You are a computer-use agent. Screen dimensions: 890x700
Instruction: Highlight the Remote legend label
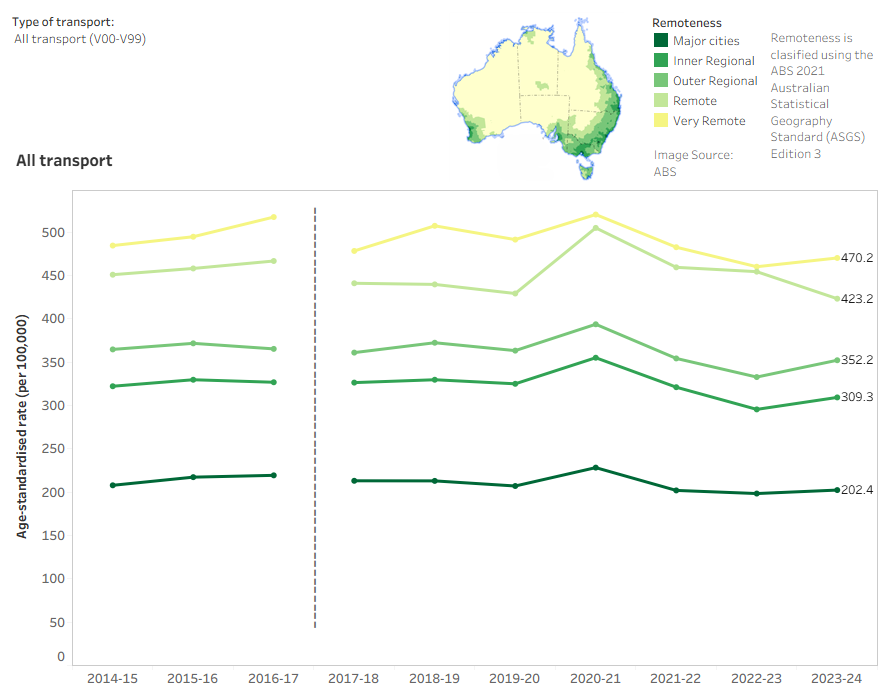click(695, 101)
